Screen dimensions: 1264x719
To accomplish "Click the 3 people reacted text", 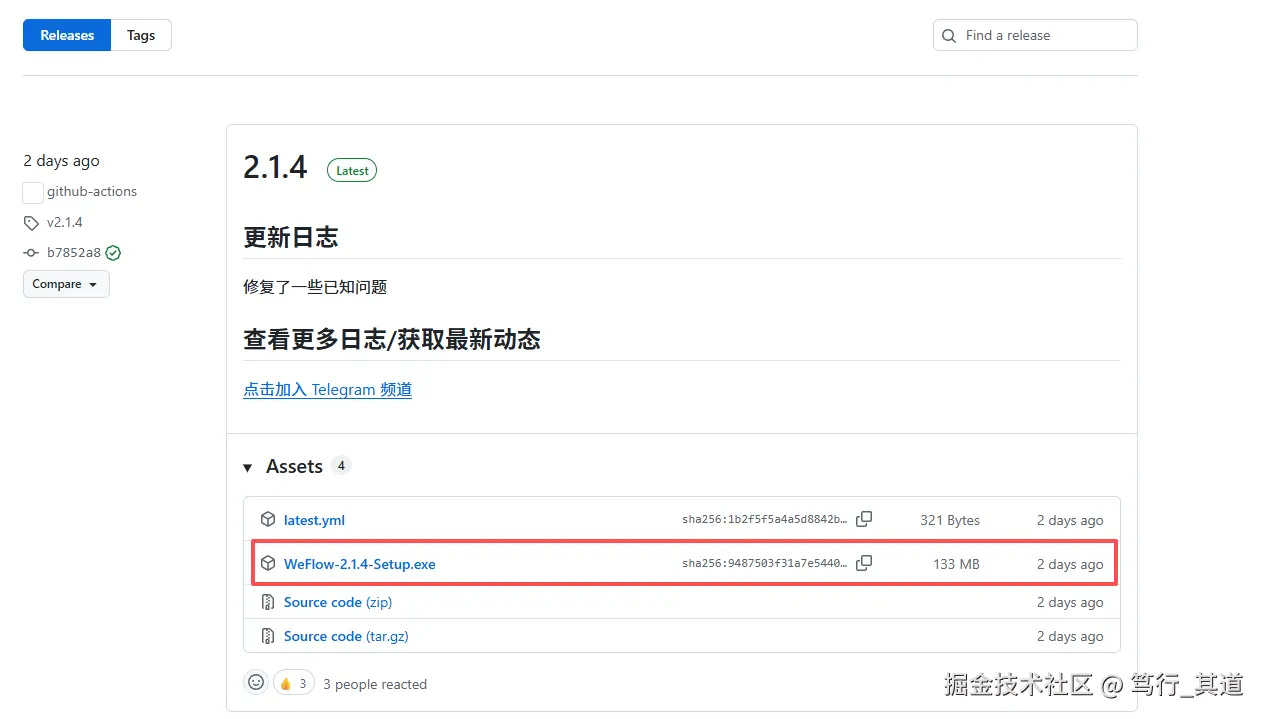I will (x=375, y=684).
